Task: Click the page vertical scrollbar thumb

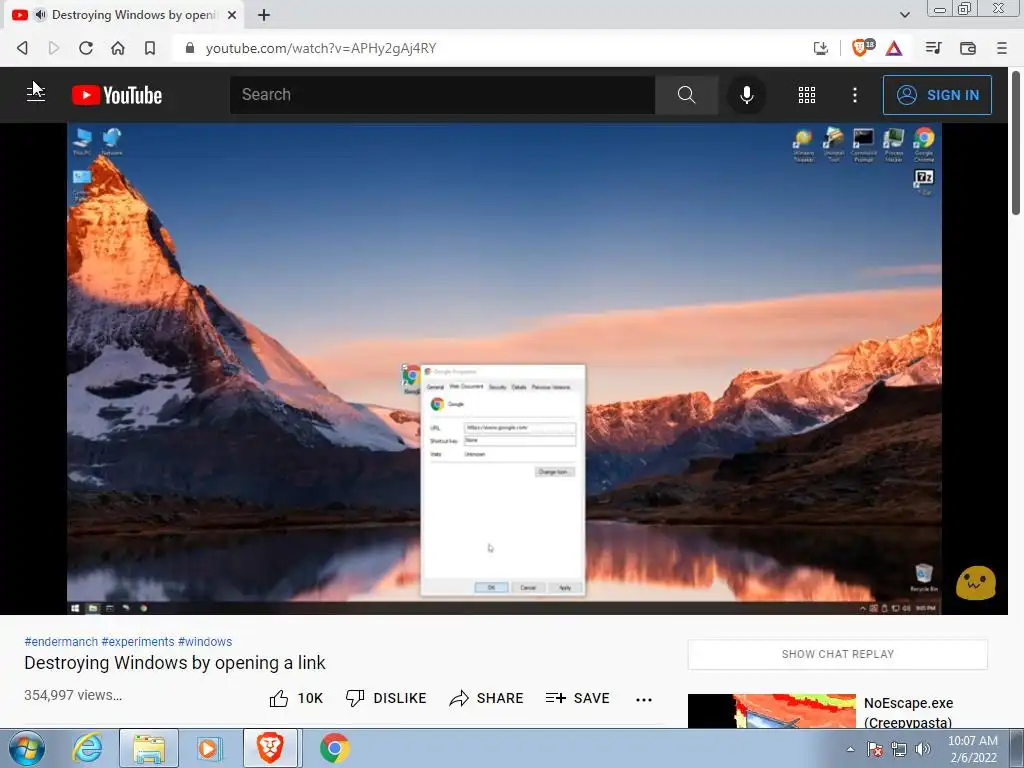Action: click(1016, 142)
